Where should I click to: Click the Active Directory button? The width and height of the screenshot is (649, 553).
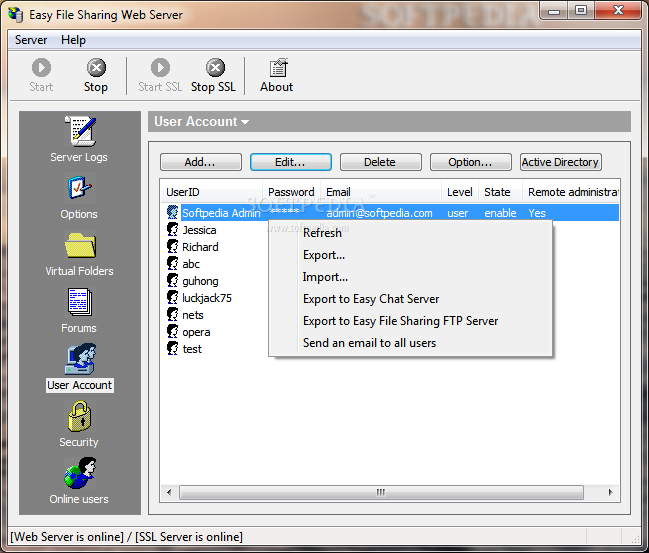(560, 162)
